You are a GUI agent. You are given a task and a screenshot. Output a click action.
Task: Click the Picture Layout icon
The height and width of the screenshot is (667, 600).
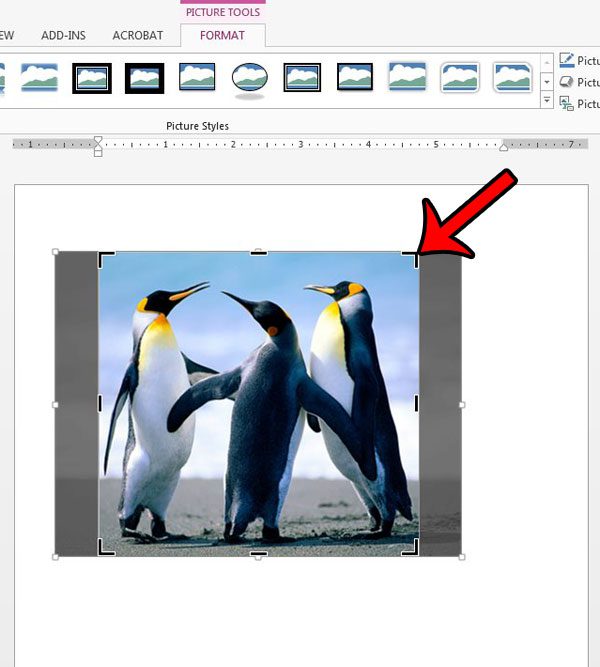coord(567,103)
